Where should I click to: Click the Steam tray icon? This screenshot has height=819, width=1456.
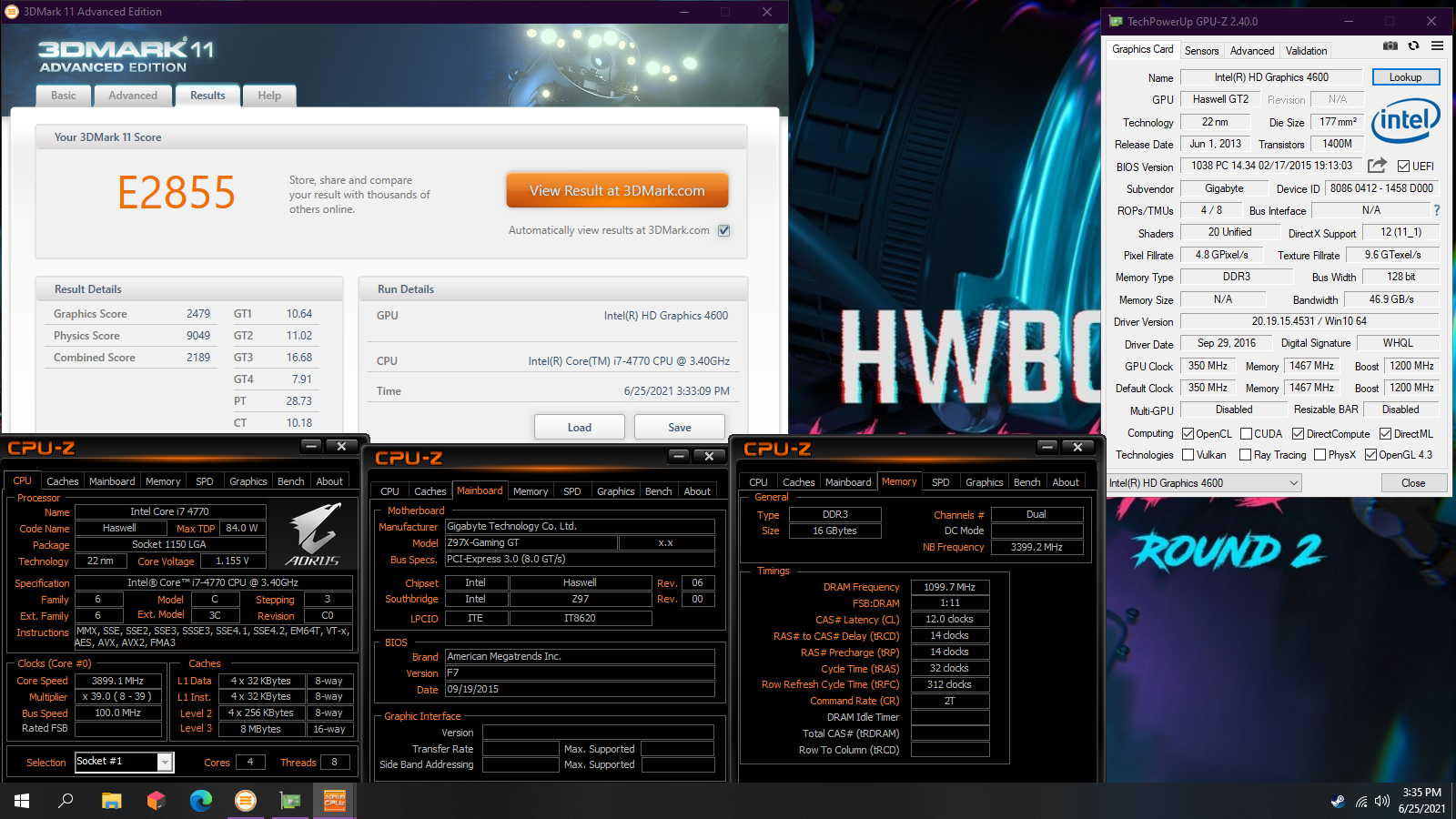coord(1338,801)
